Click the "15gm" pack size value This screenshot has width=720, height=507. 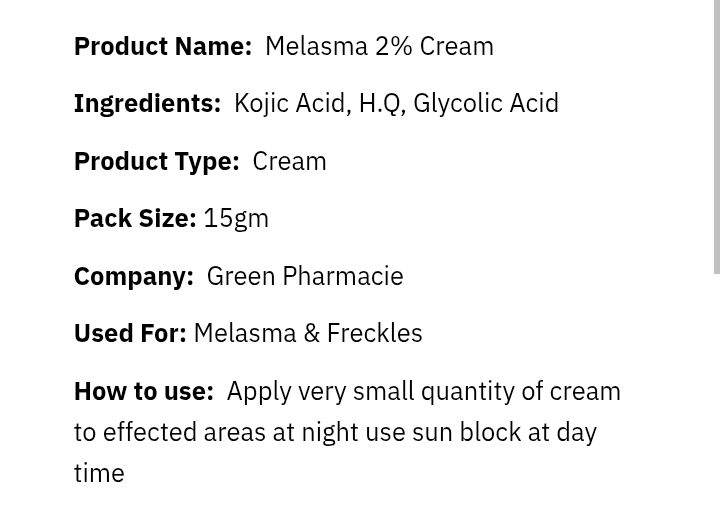tap(236, 218)
